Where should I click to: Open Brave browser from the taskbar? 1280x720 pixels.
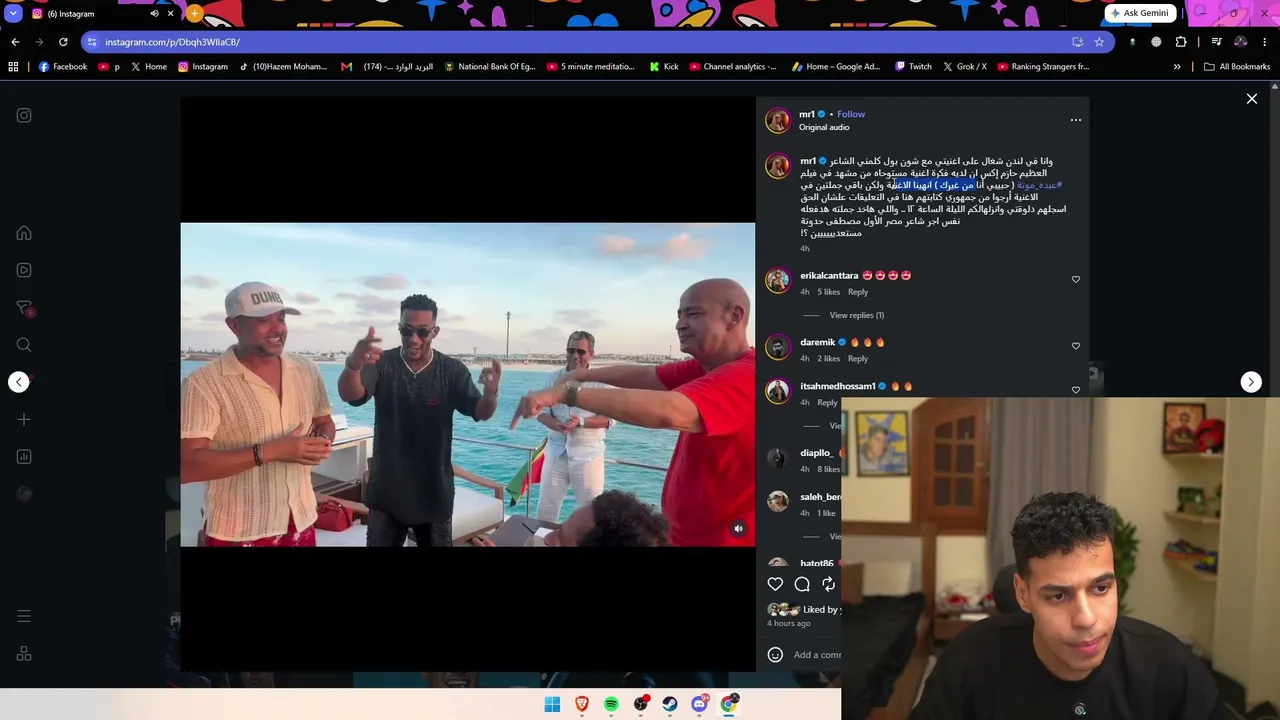[582, 704]
